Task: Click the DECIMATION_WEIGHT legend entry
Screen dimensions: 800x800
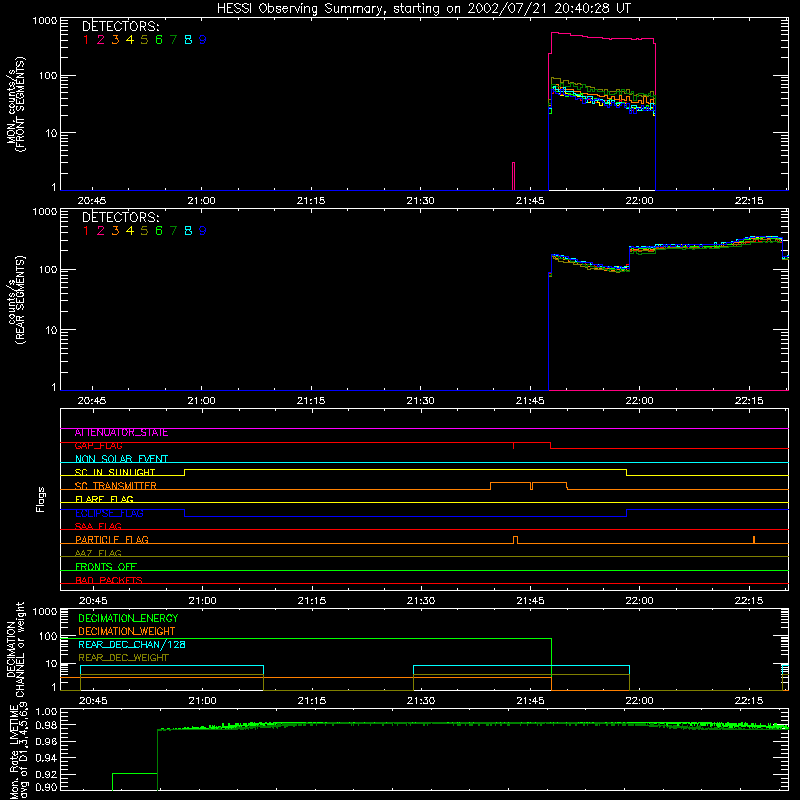Action: (127, 632)
